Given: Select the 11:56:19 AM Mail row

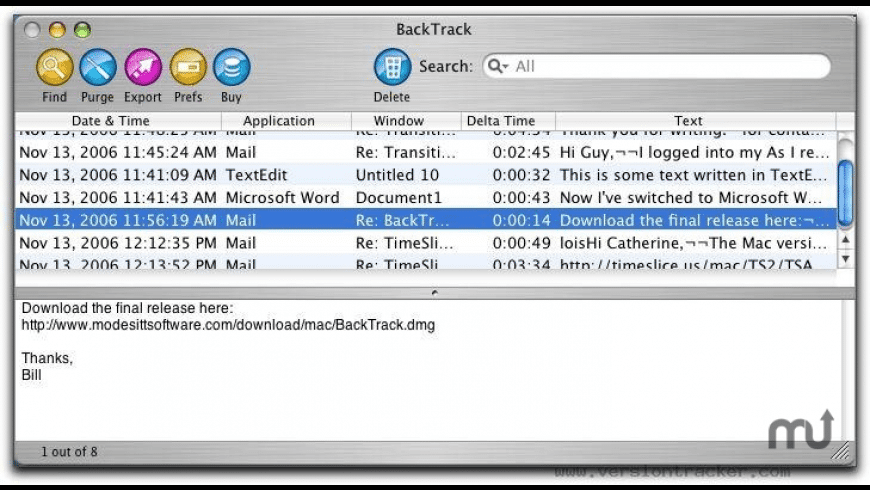Looking at the screenshot, I should coord(426,220).
